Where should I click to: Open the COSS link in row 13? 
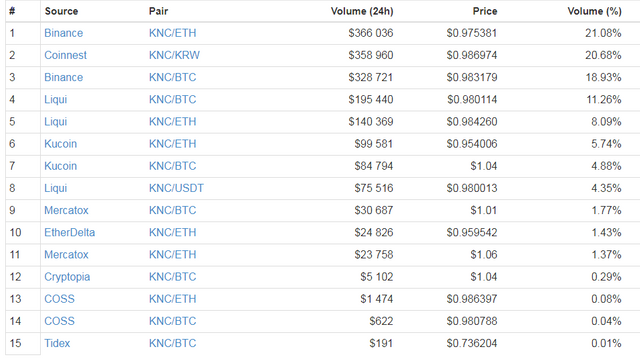tap(59, 299)
